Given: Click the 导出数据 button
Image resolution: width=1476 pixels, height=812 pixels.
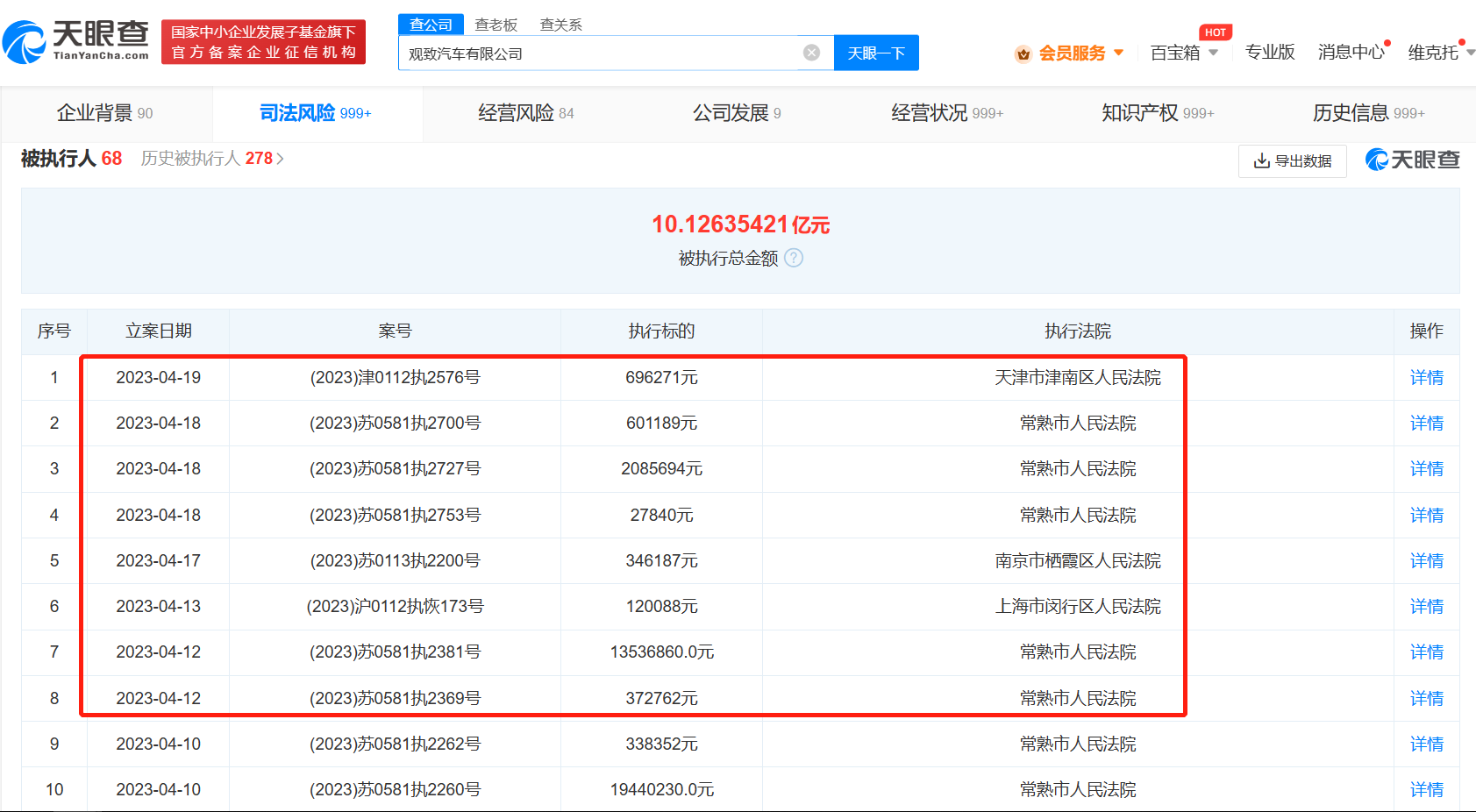Looking at the screenshot, I should tap(1293, 160).
